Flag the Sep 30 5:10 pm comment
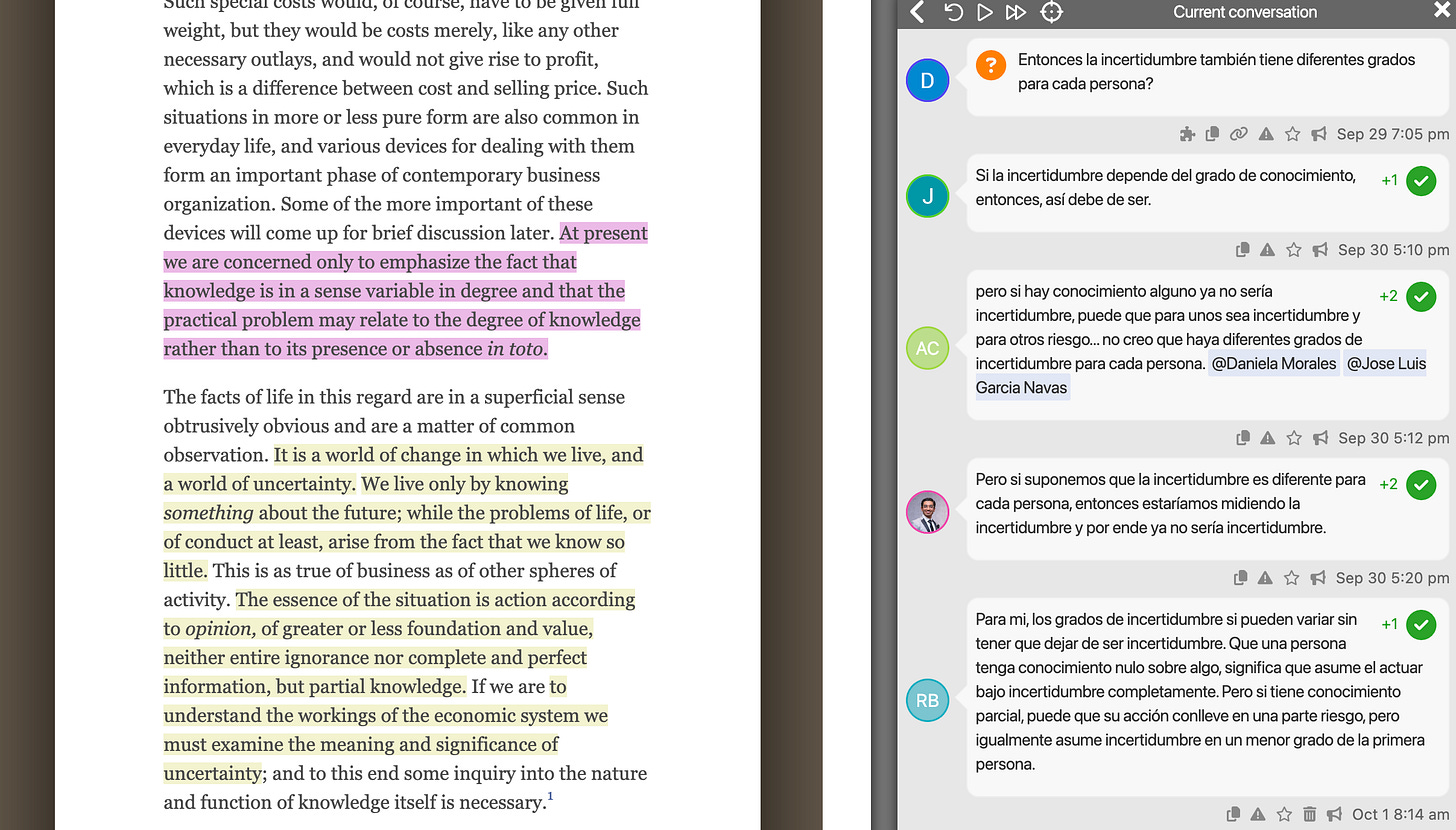The image size is (1456, 830). 1268,250
